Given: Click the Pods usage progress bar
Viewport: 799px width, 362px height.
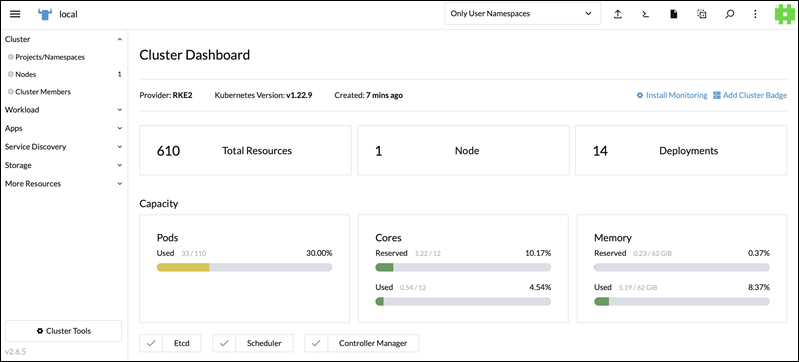Looking at the screenshot, I should (244, 267).
